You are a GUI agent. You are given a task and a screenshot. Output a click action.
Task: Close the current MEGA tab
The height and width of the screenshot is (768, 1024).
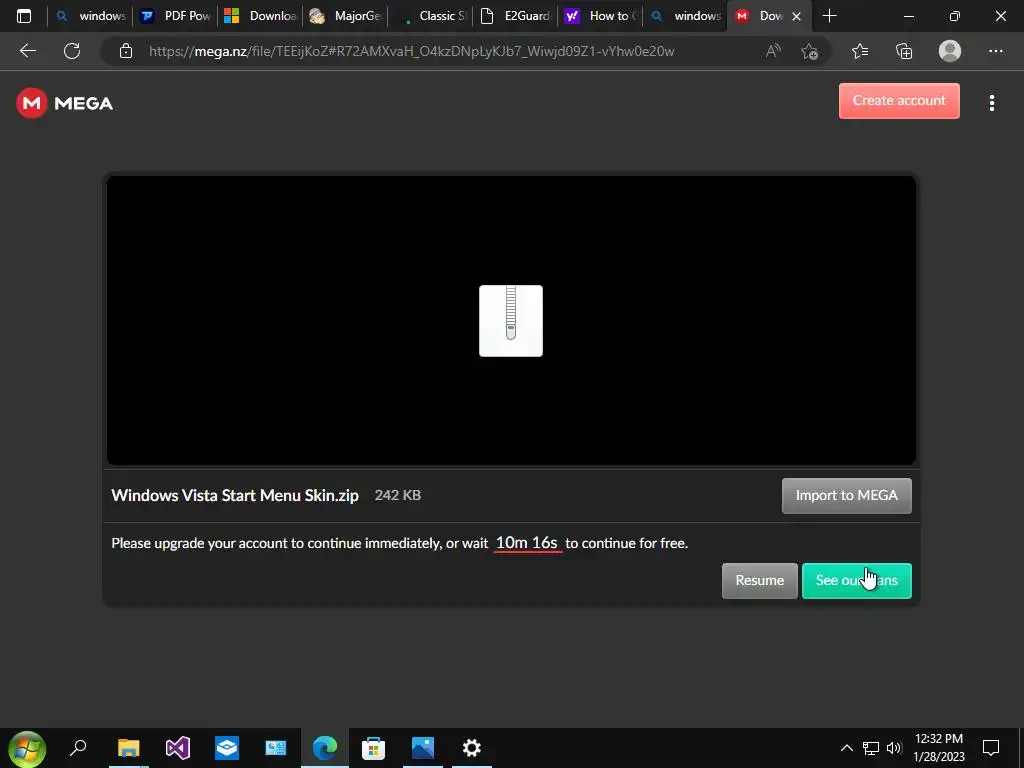click(796, 16)
